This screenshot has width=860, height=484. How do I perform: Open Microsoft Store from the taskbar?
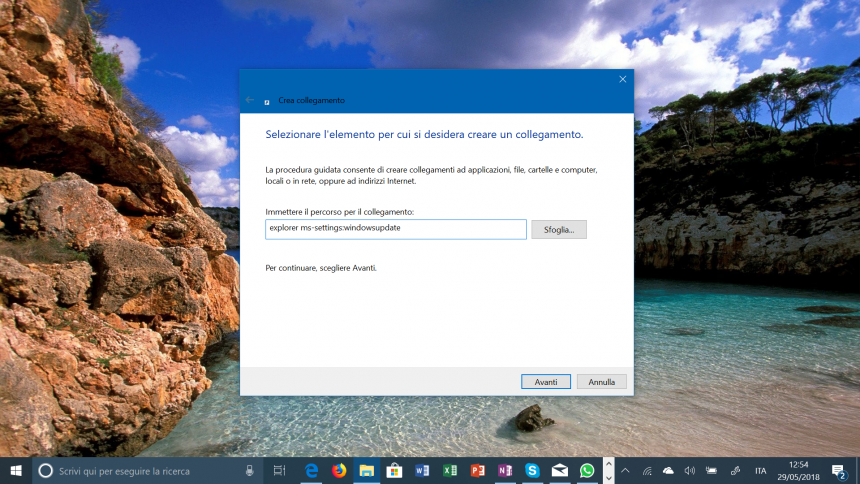tap(394, 471)
